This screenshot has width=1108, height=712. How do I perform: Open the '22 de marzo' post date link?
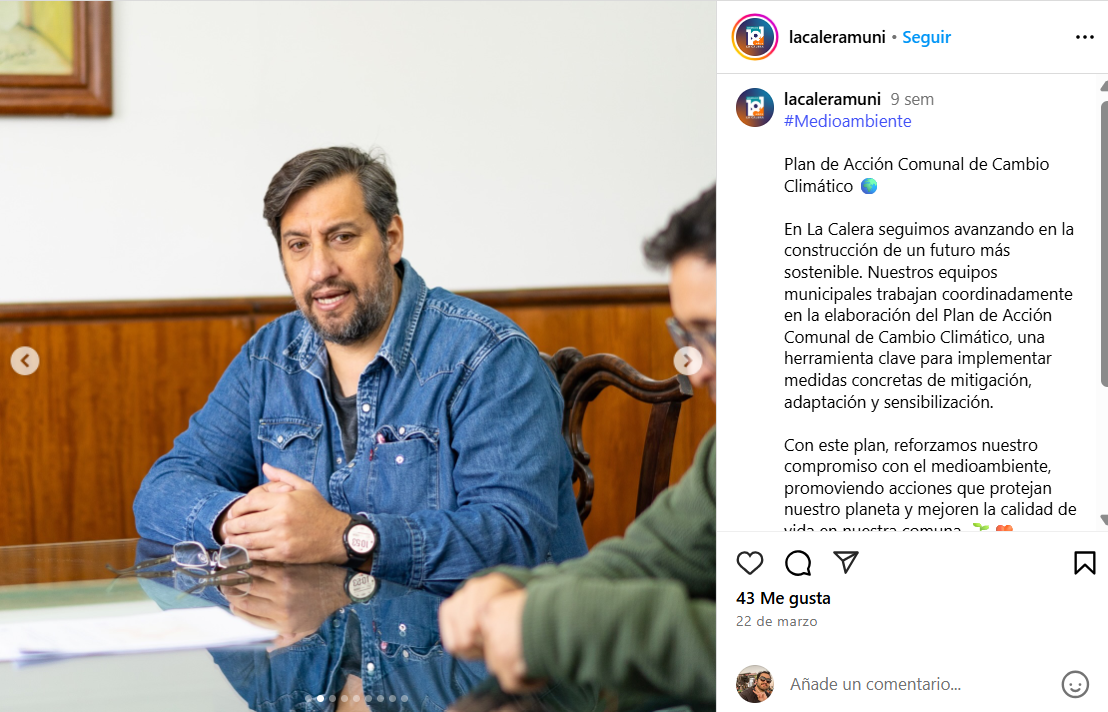[777, 622]
